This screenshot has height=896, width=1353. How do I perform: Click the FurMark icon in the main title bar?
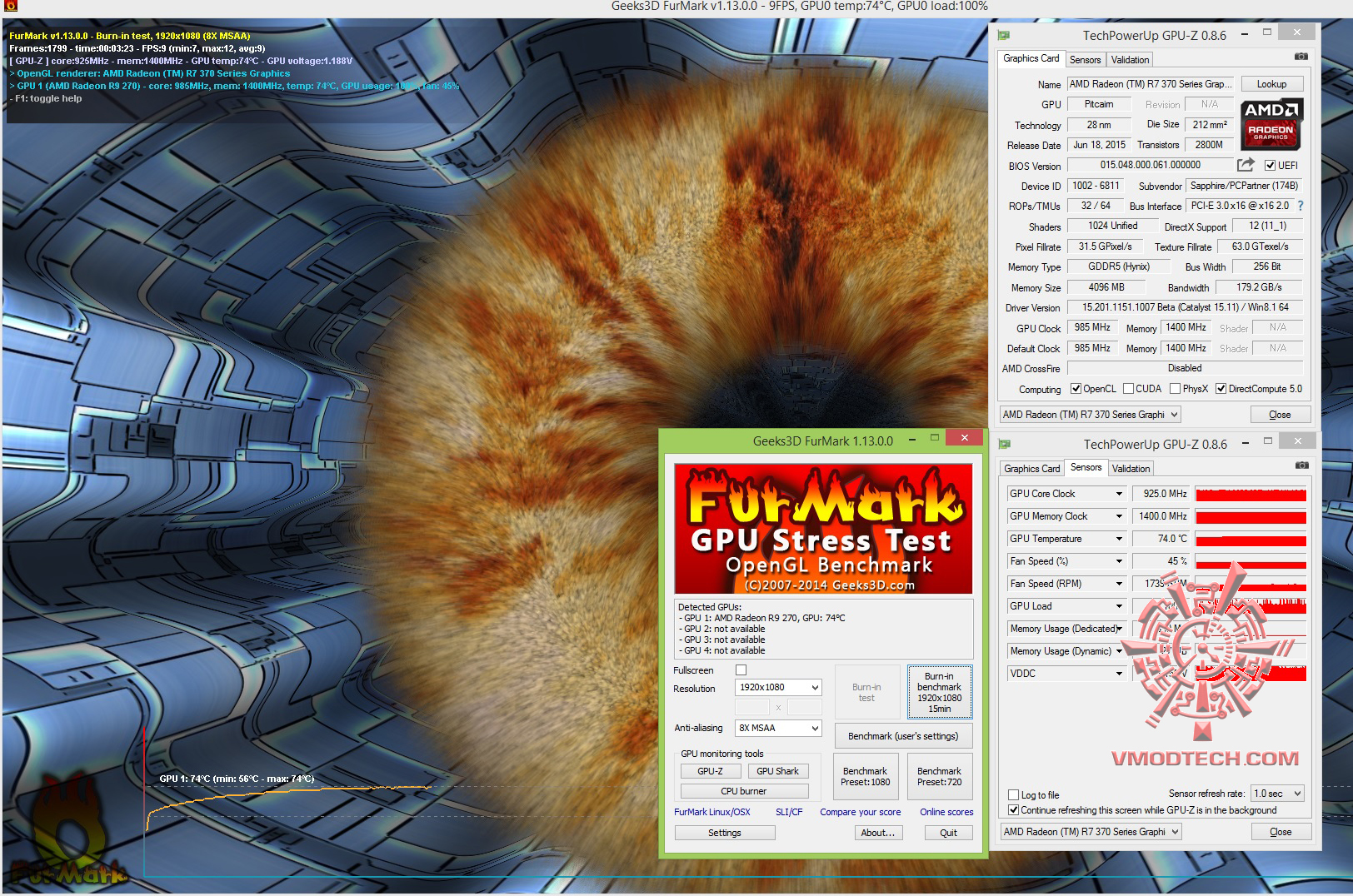tap(11, 6)
